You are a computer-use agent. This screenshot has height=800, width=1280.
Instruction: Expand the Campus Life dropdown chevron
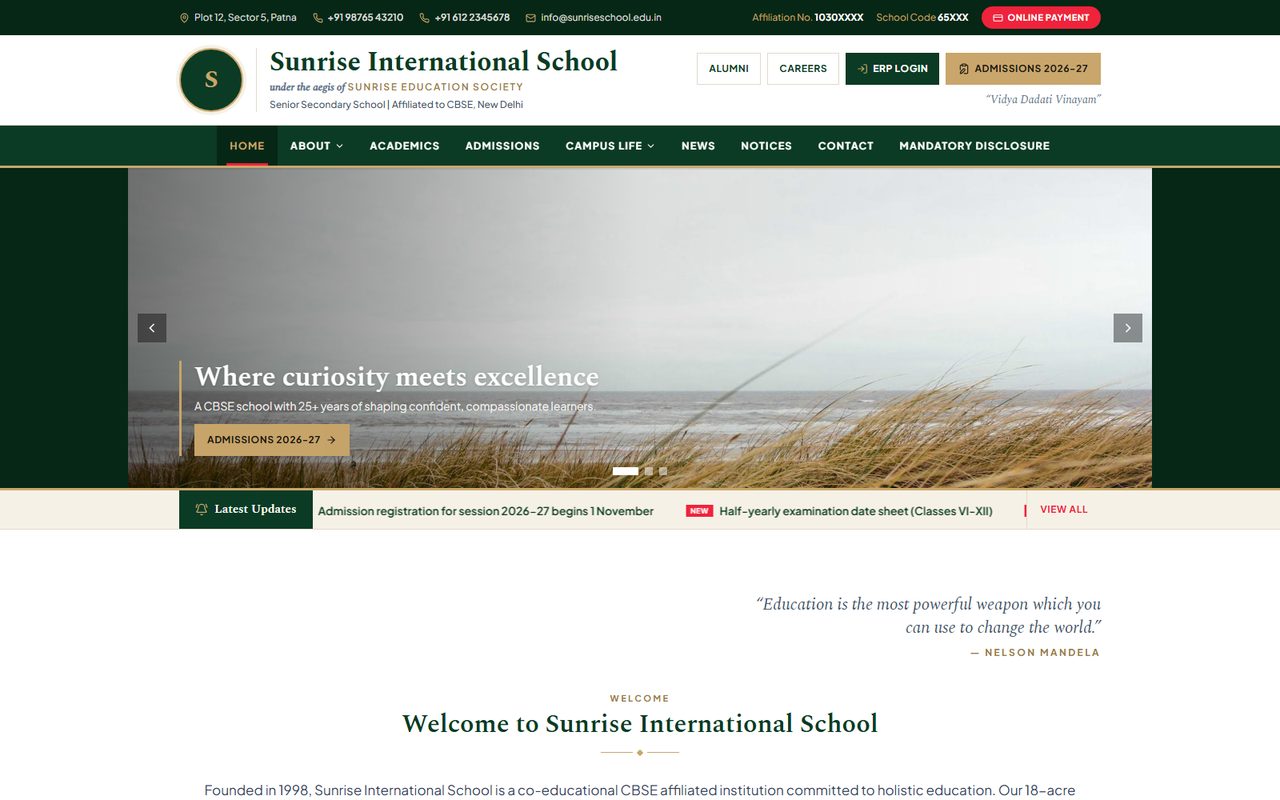click(x=651, y=146)
